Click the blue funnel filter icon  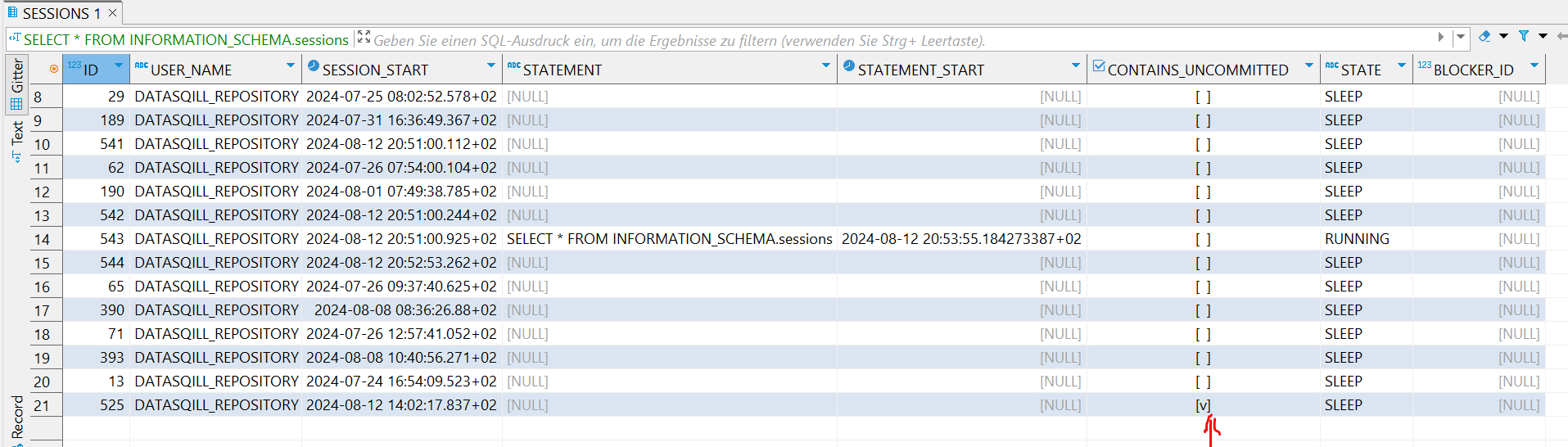(1524, 37)
